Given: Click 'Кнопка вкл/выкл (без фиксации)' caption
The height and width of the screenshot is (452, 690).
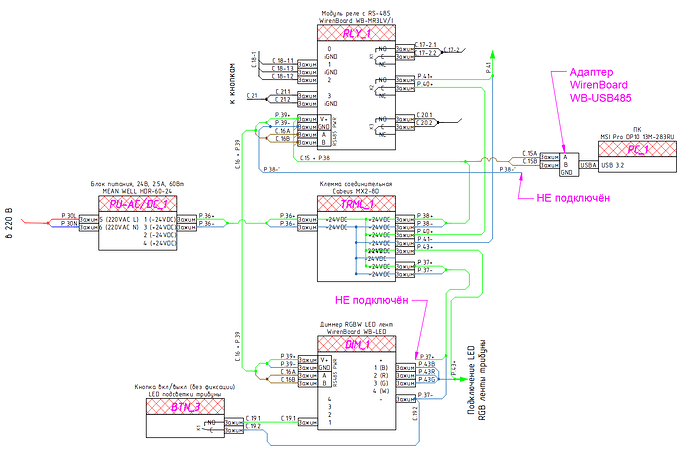Looking at the screenshot, I should tap(185, 387).
